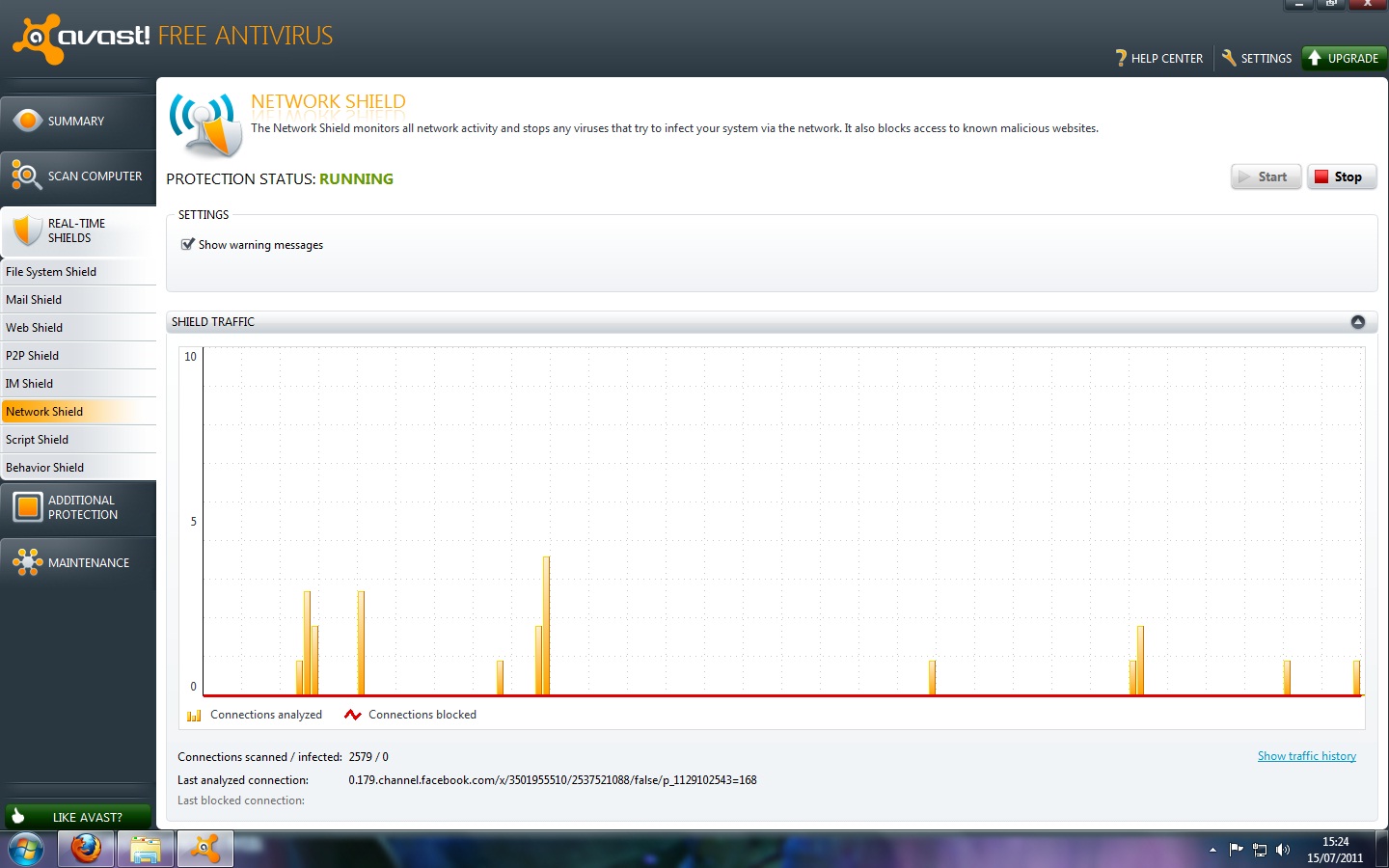Click the Help Center question mark icon
Screen dimensions: 1389x868
(1121, 59)
